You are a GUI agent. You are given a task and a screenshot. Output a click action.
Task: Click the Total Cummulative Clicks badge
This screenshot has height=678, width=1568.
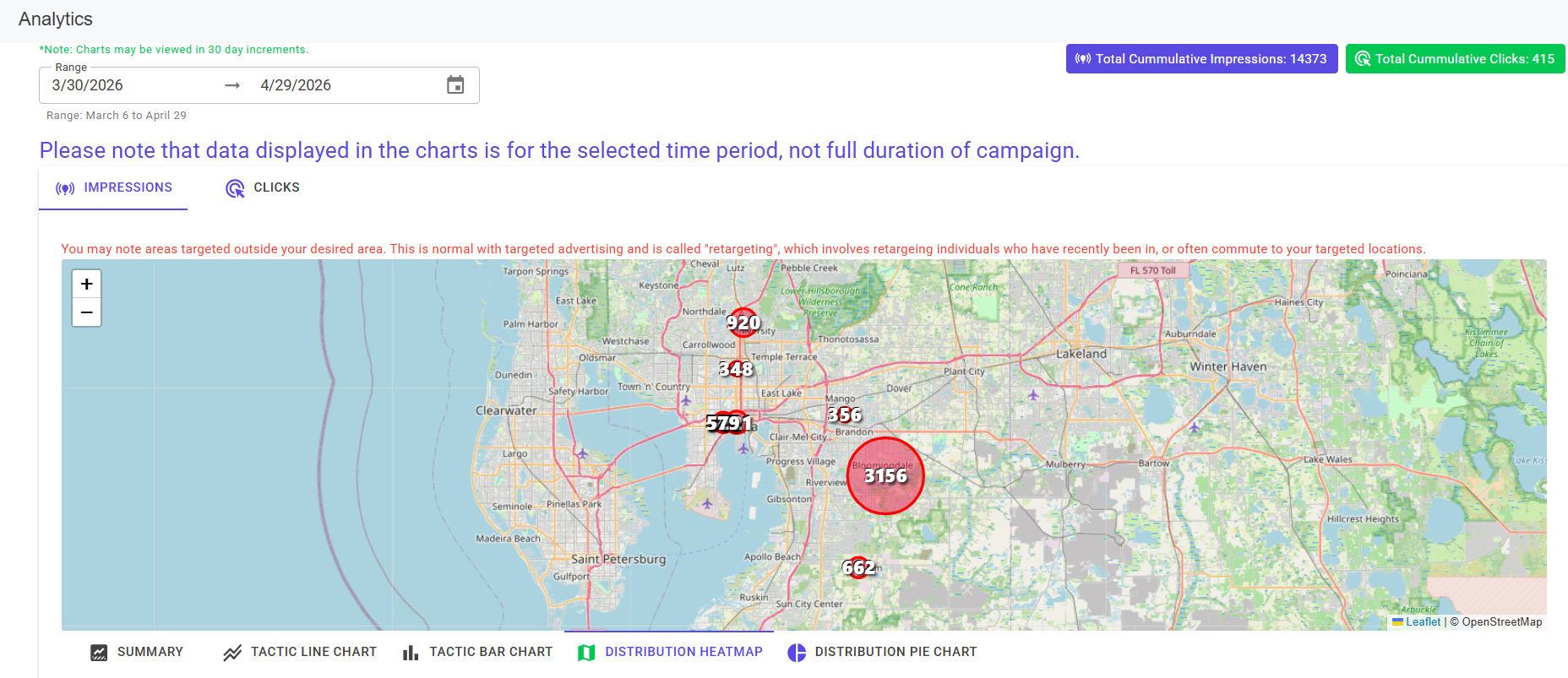1455,59
